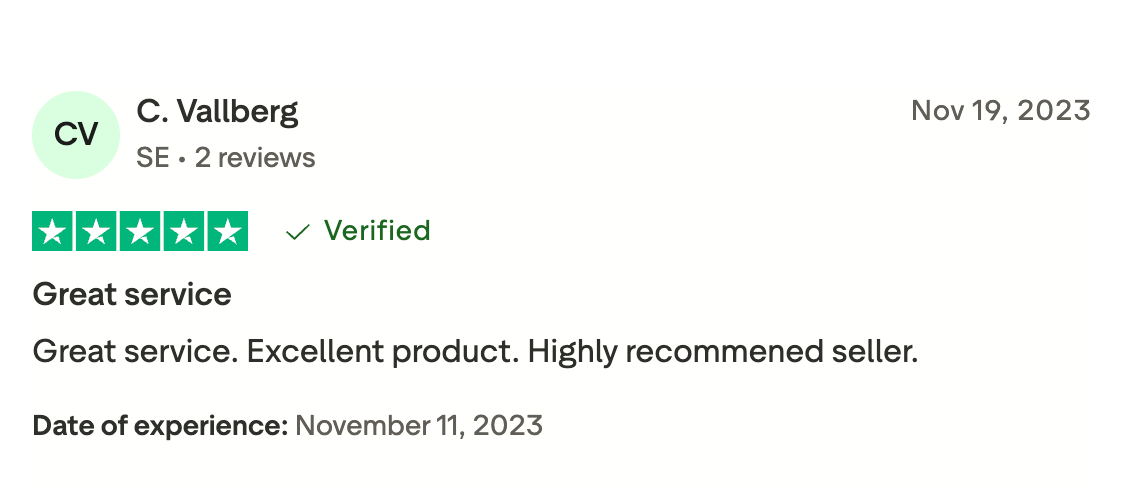1146x486 pixels.
Task: Click the 'Excellent product' phrase
Action: point(382,352)
